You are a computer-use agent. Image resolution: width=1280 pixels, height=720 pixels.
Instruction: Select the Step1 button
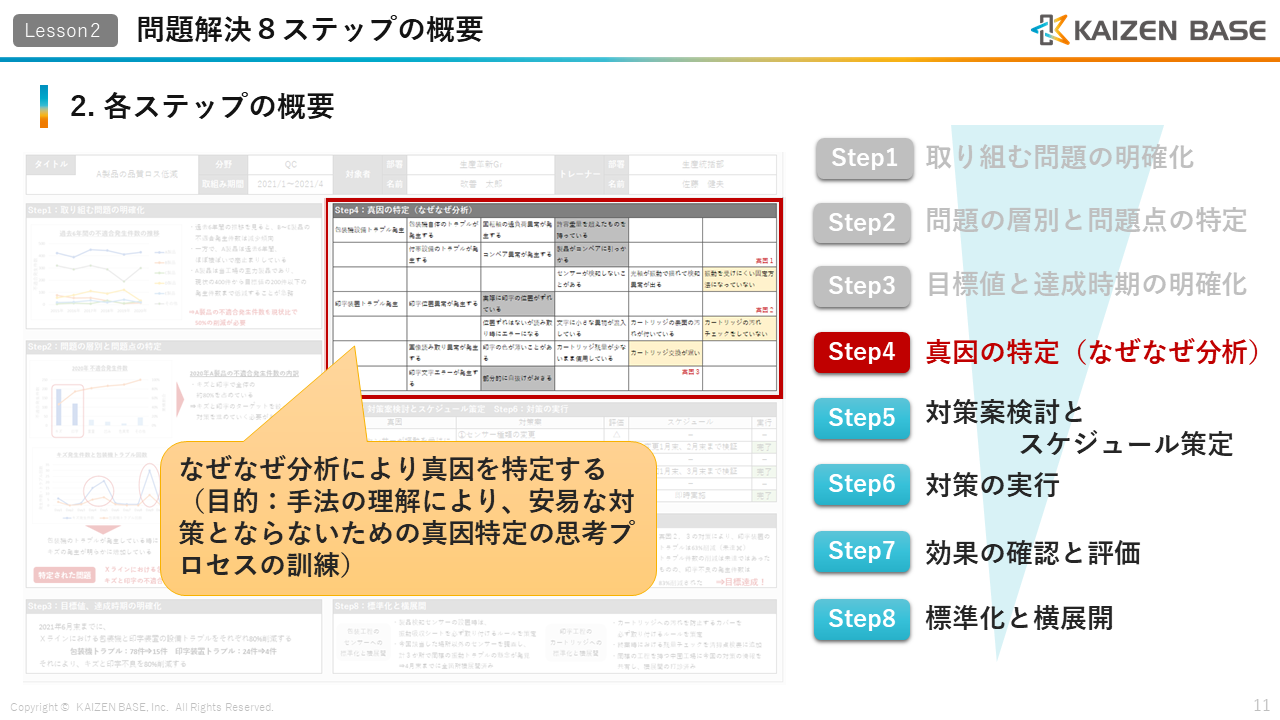(865, 158)
